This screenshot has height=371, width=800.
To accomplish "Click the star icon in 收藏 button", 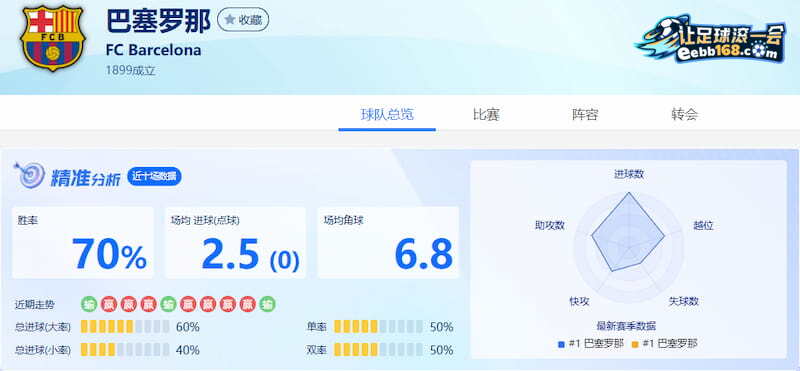I will [x=230, y=20].
